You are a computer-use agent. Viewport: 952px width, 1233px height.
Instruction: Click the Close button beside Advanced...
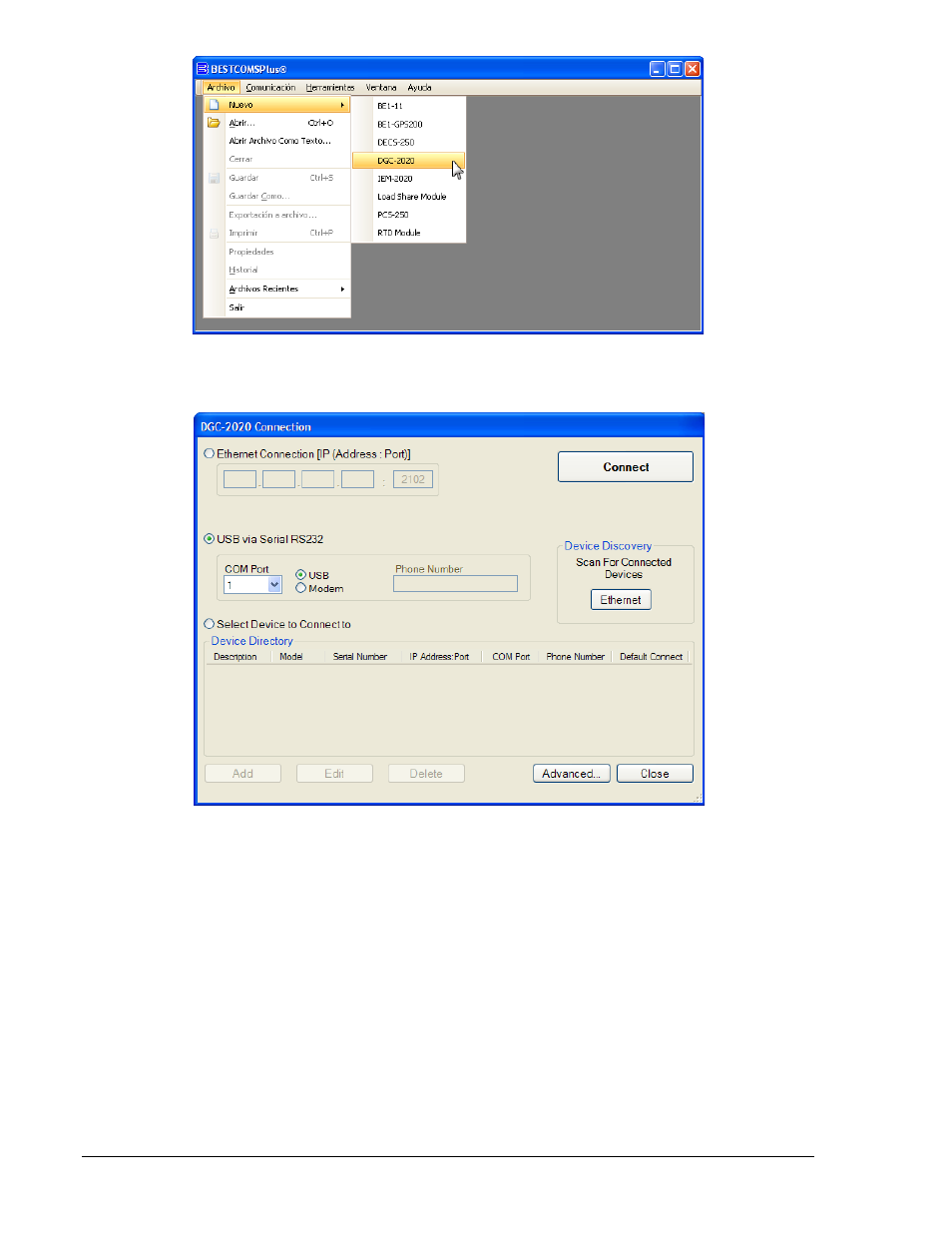click(655, 774)
